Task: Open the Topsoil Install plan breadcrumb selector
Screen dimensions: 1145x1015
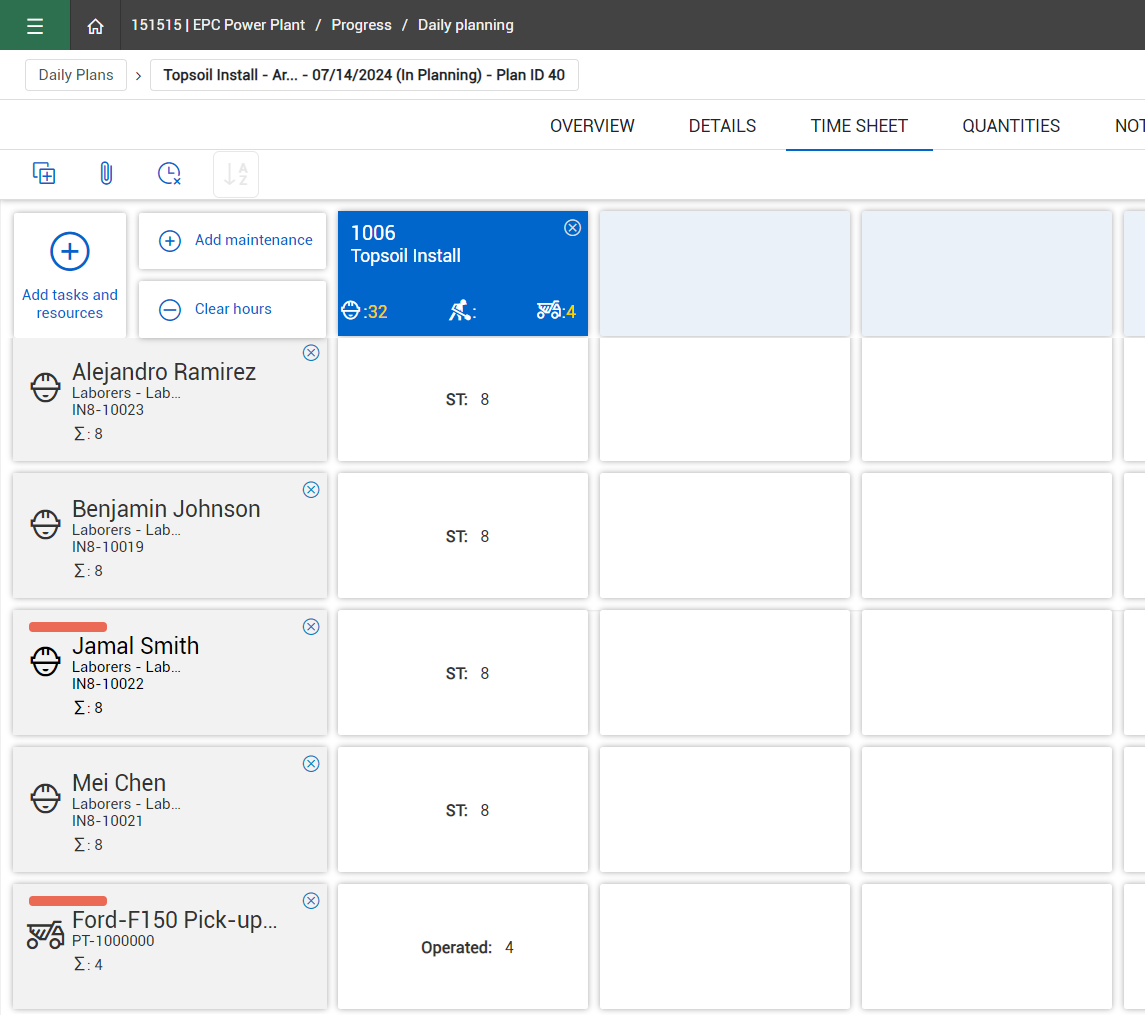Action: pos(364,75)
